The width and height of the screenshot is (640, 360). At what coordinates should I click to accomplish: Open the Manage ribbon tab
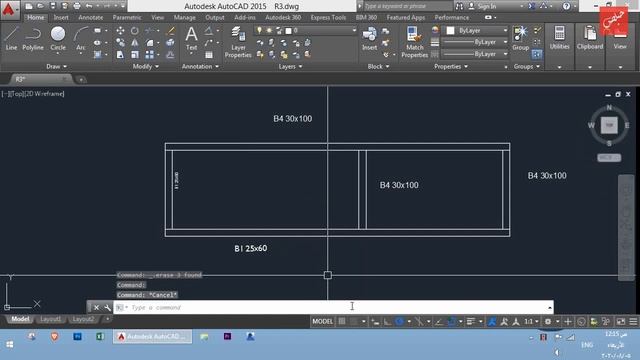184,18
